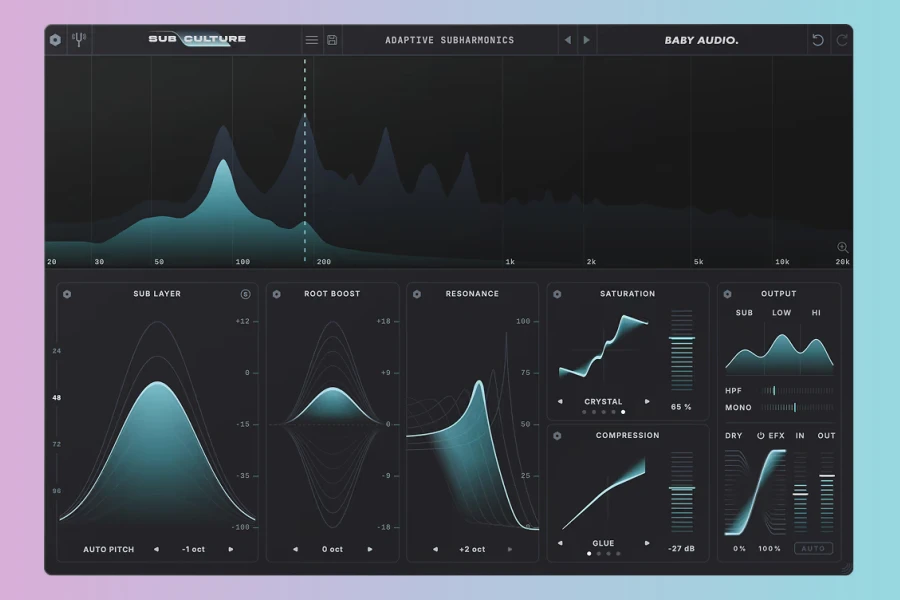Adjust the IN level fader
The width and height of the screenshot is (900, 600).
point(800,492)
